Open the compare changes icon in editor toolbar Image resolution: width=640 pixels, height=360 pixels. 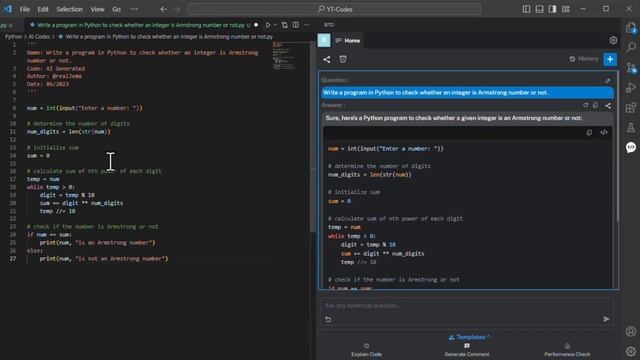point(284,25)
